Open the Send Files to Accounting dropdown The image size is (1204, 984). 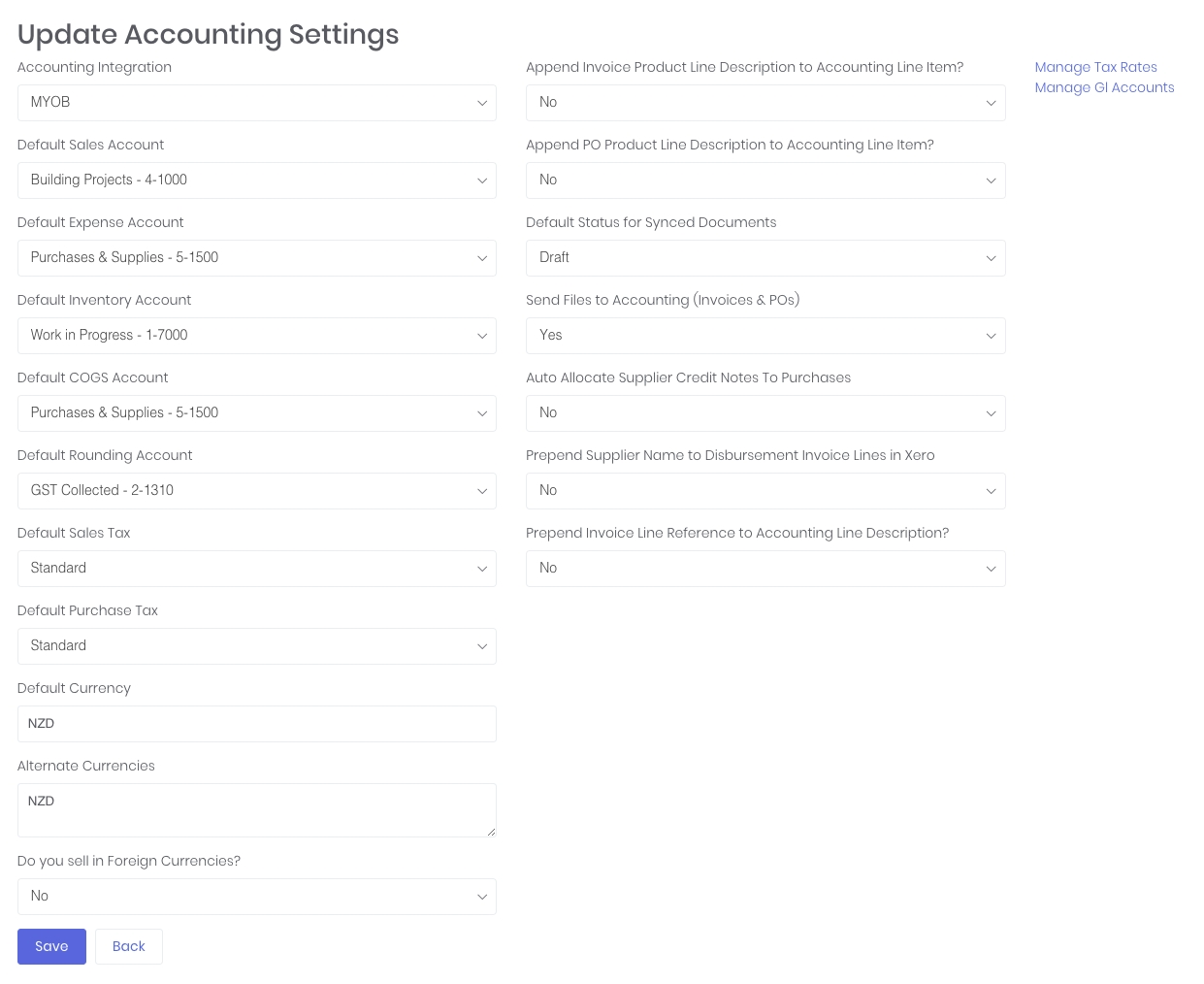pyautogui.click(x=765, y=336)
